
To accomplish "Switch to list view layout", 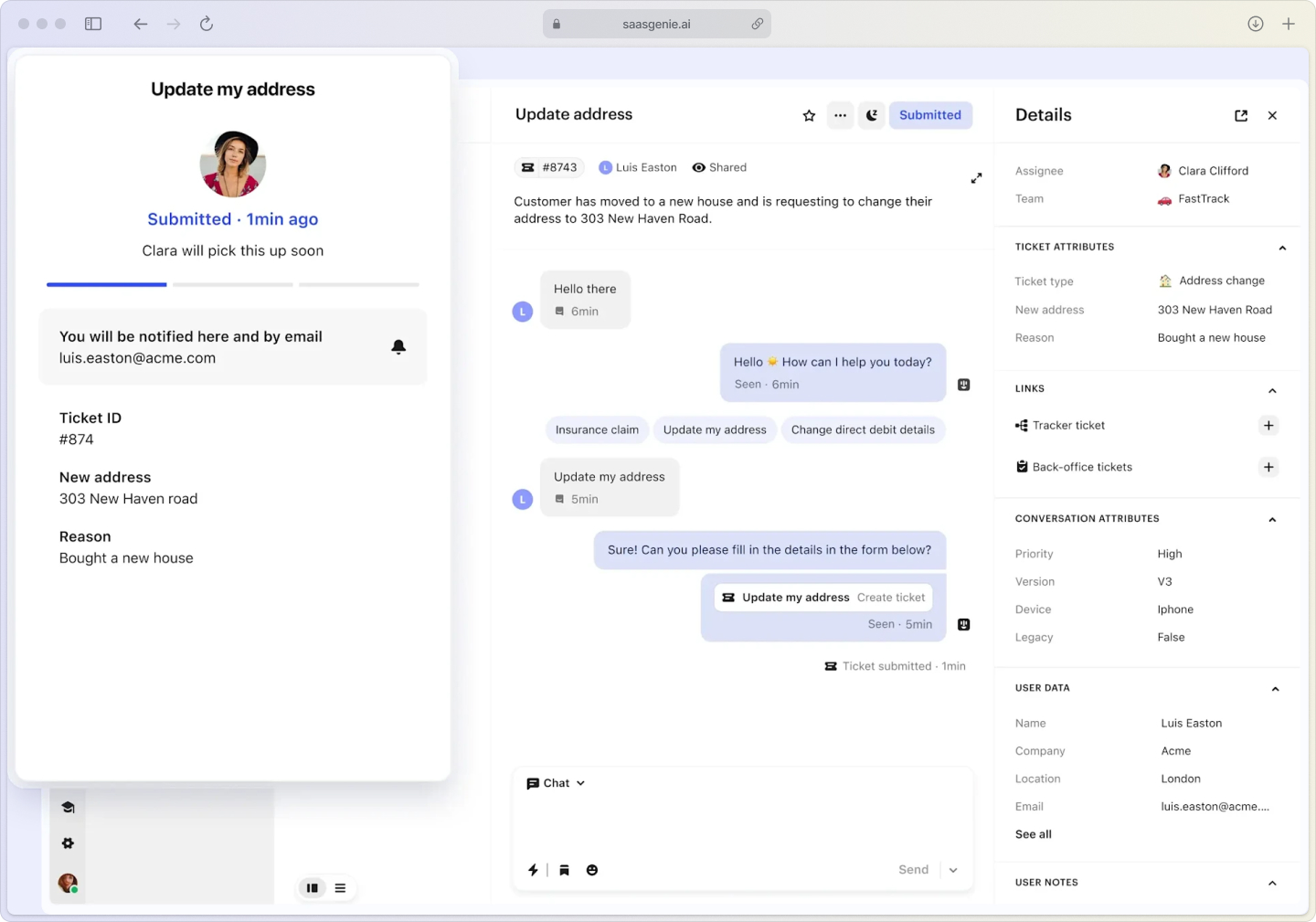I will pyautogui.click(x=340, y=887).
